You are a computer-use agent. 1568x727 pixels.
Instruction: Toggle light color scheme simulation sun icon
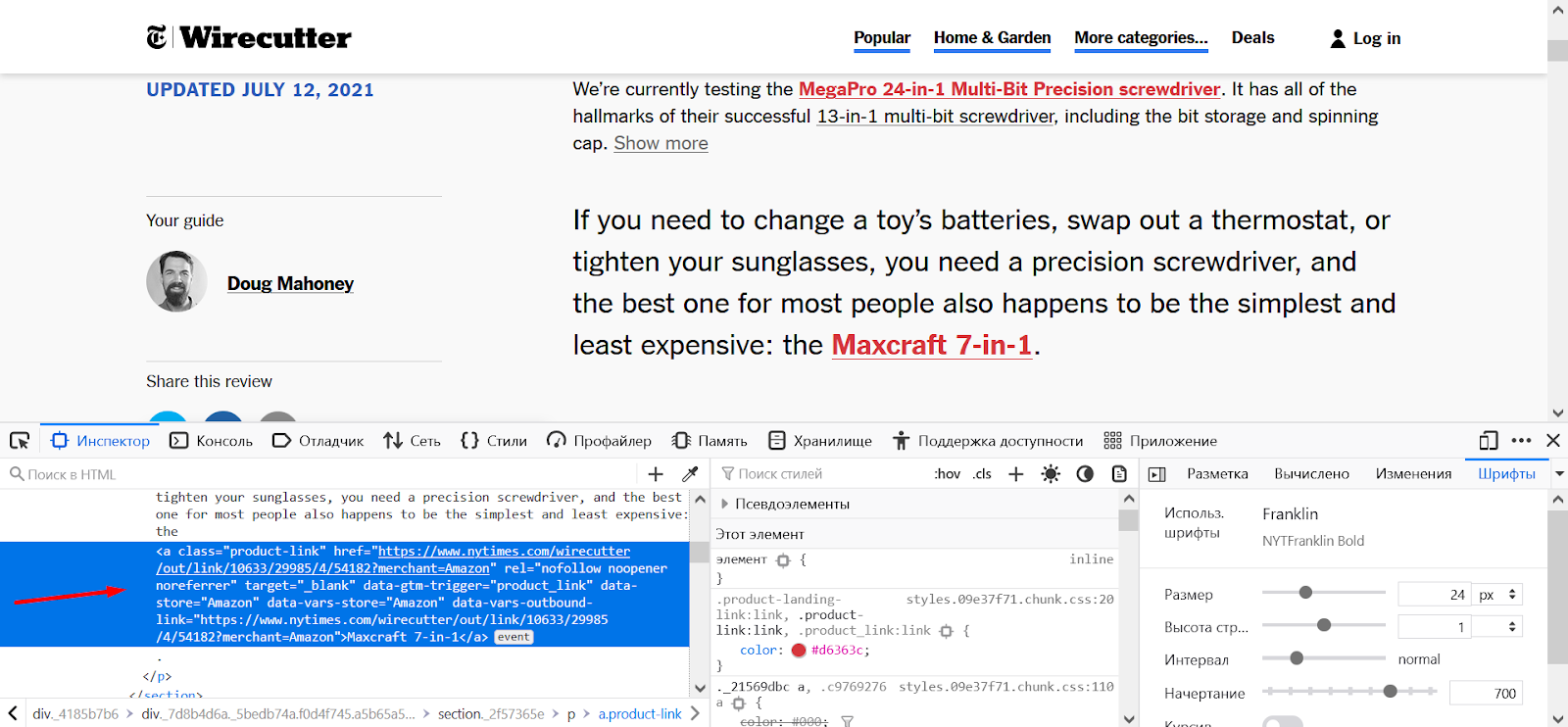pyautogui.click(x=1051, y=474)
